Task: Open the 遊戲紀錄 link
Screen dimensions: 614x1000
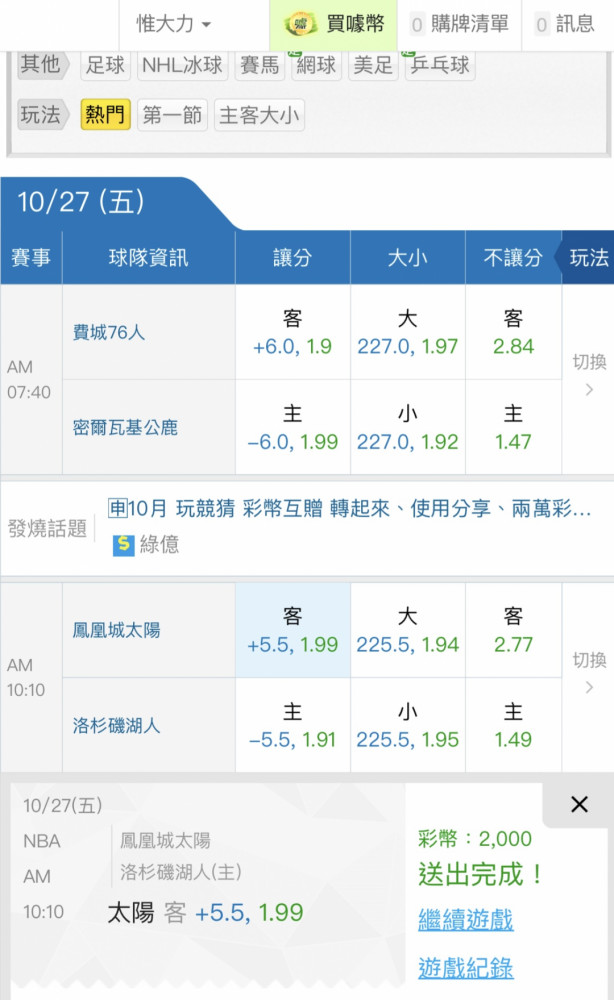Action: (x=465, y=967)
